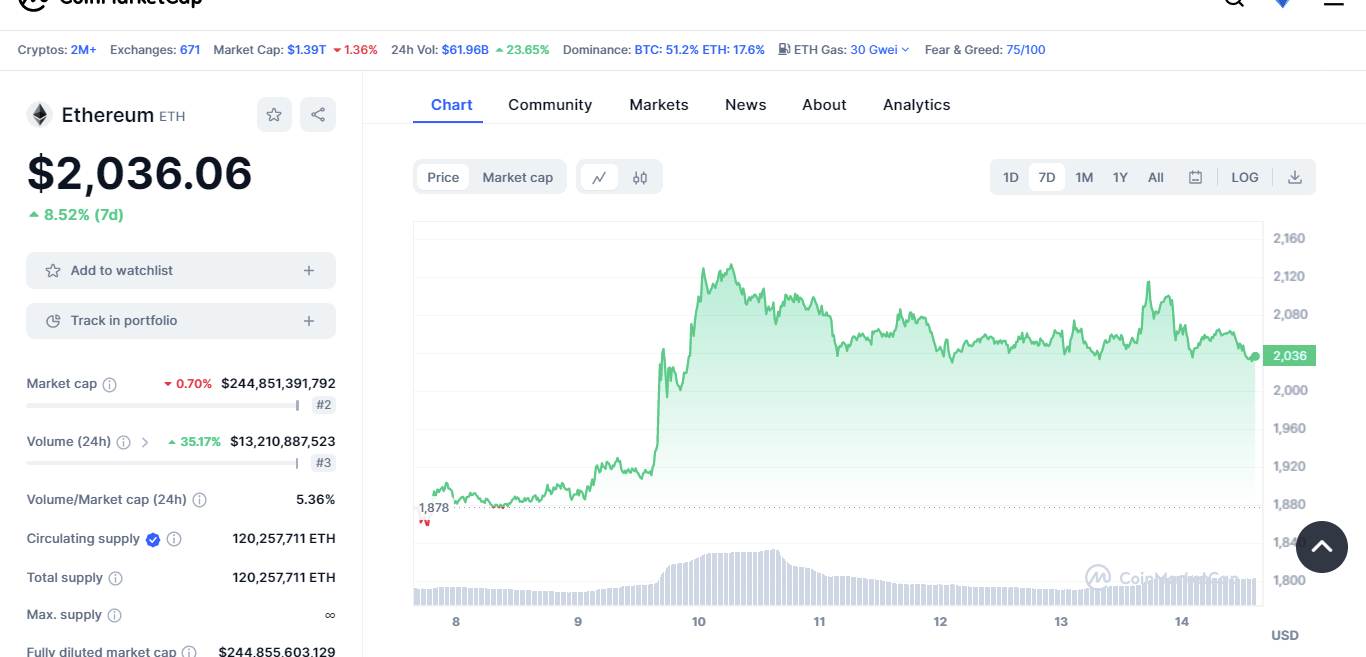This screenshot has width=1366, height=657.
Task: Click the BTC: 51.2% dominance link
Action: pos(666,50)
